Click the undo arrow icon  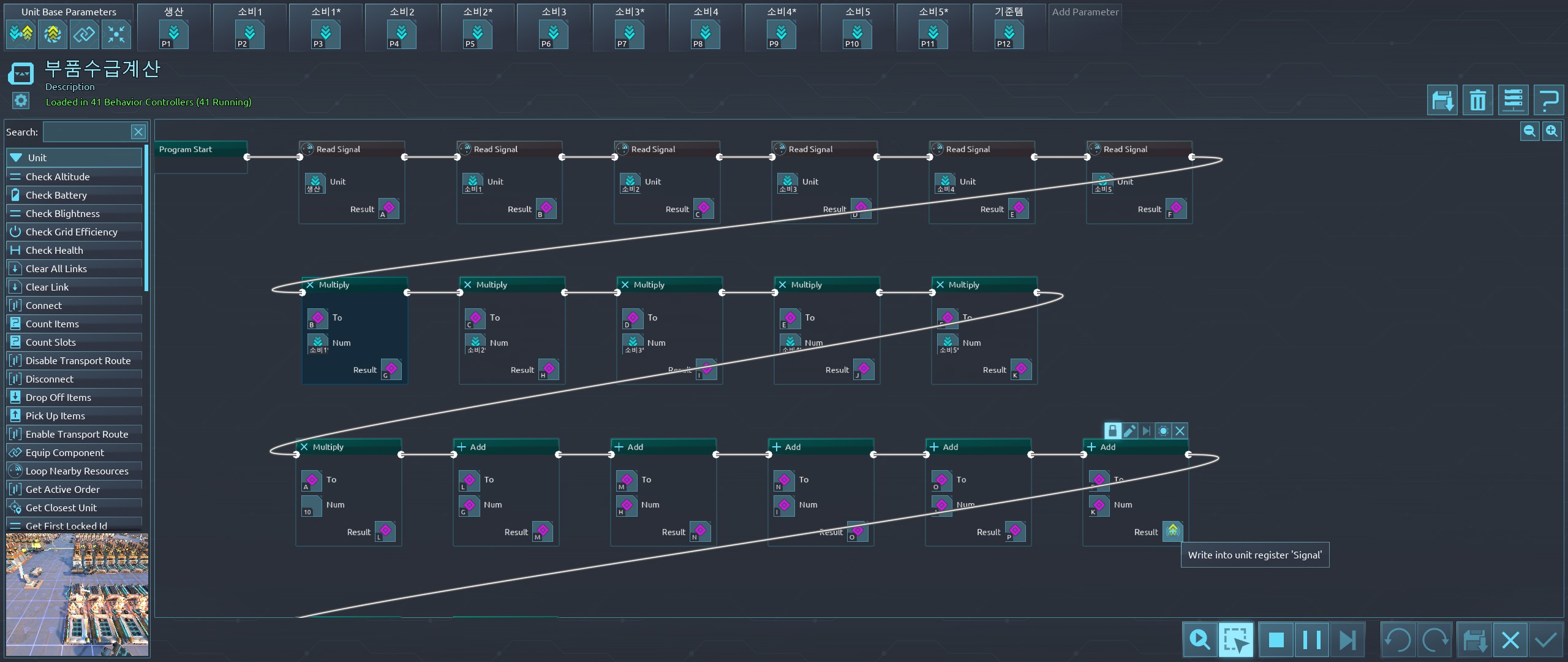point(1398,641)
